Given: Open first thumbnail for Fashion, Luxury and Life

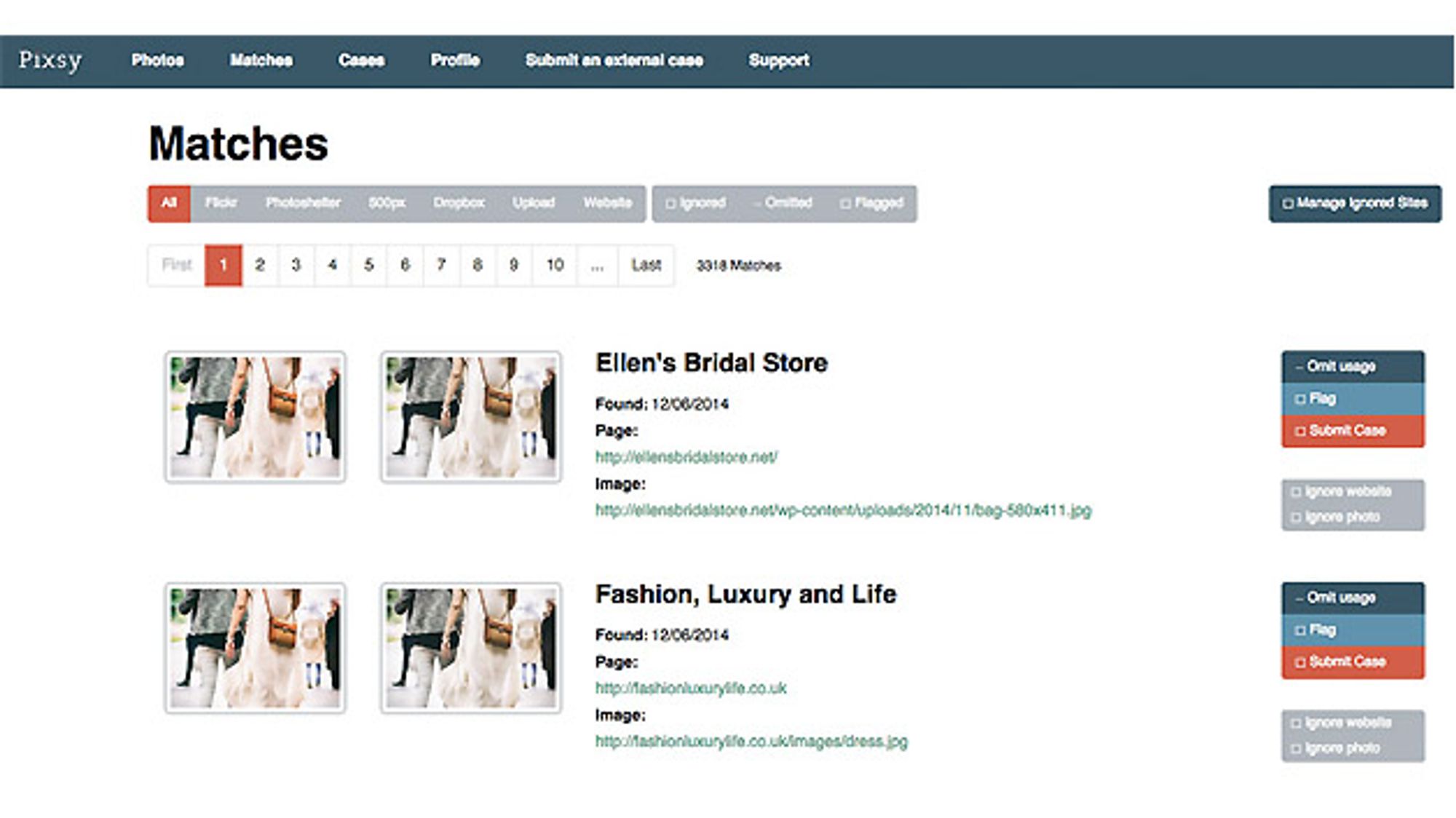Looking at the screenshot, I should coord(255,648).
